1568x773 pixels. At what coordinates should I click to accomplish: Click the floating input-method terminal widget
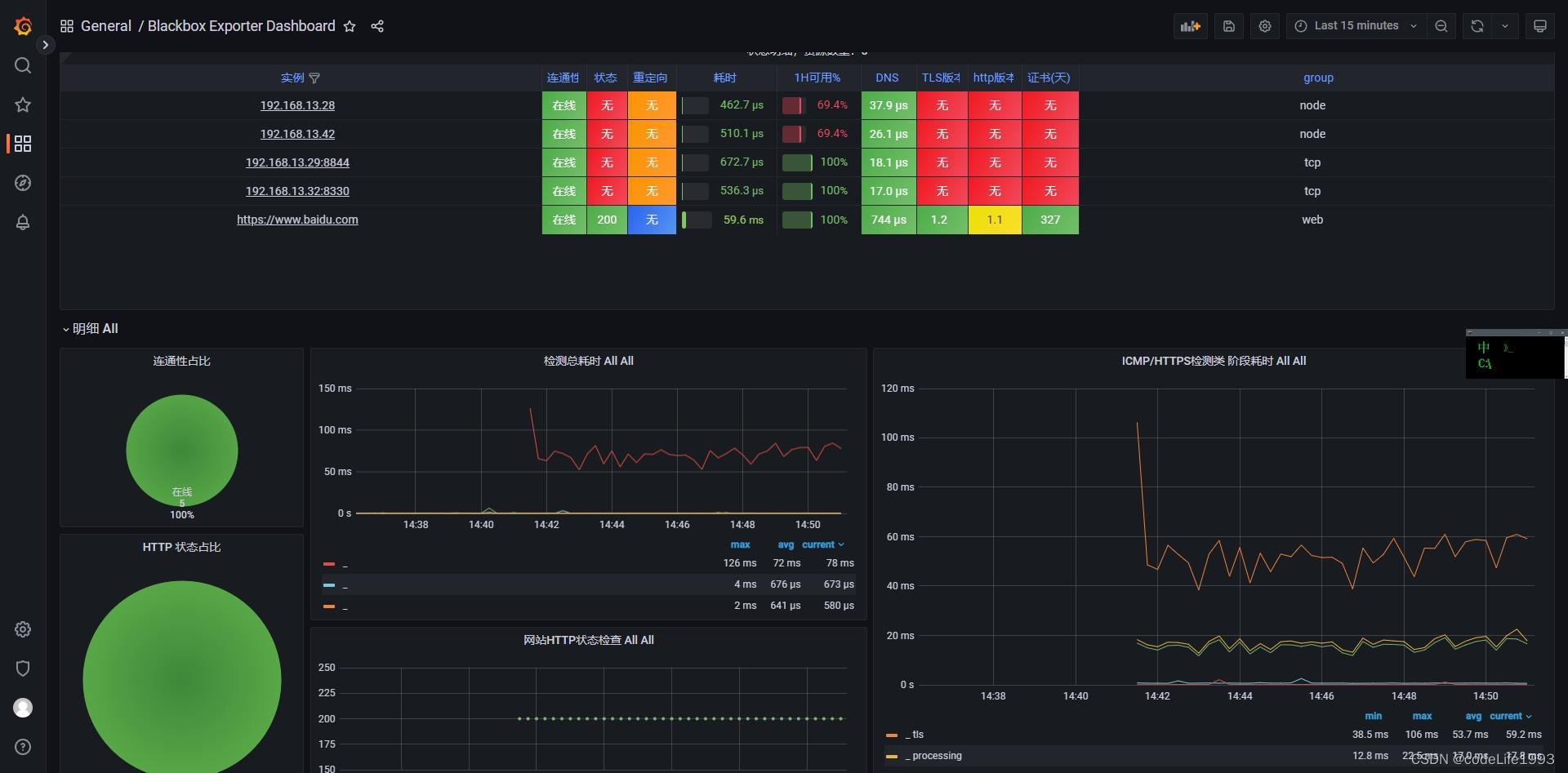click(1516, 354)
